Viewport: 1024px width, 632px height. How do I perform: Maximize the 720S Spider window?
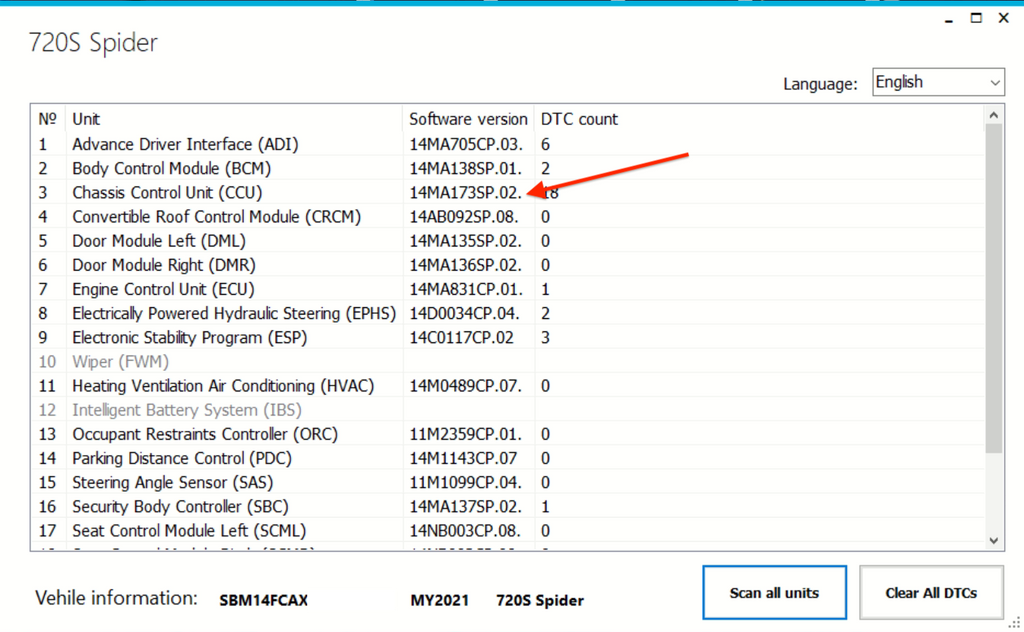975,18
